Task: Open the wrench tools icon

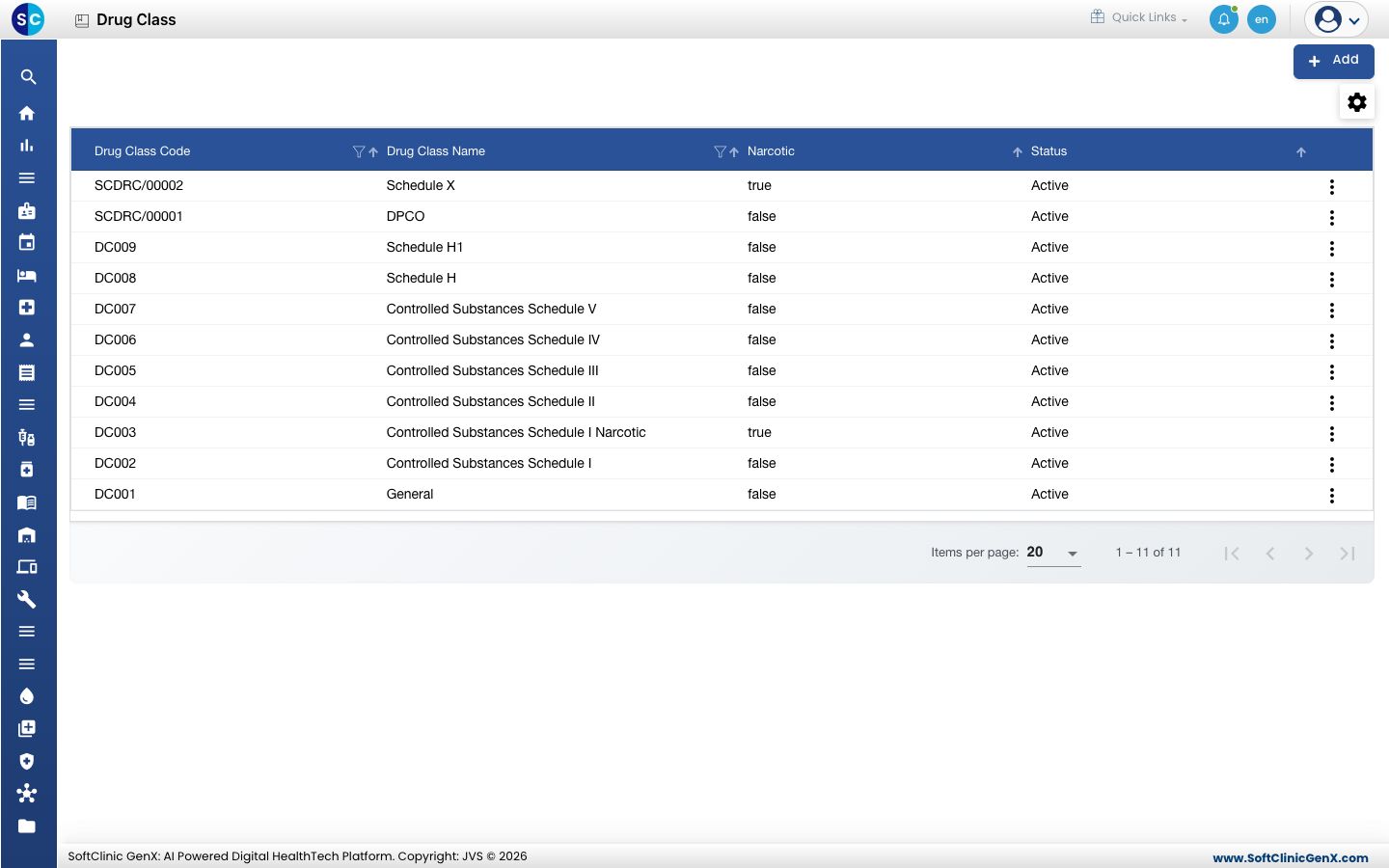Action: tap(27, 599)
